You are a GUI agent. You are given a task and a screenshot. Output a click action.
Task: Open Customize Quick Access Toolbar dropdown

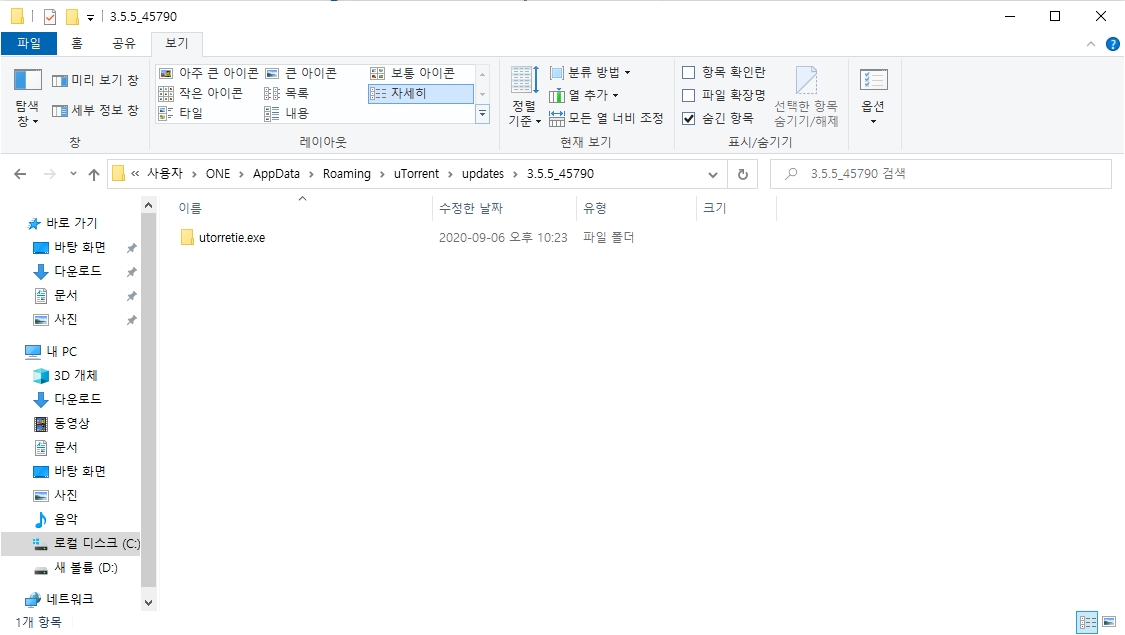(x=90, y=17)
